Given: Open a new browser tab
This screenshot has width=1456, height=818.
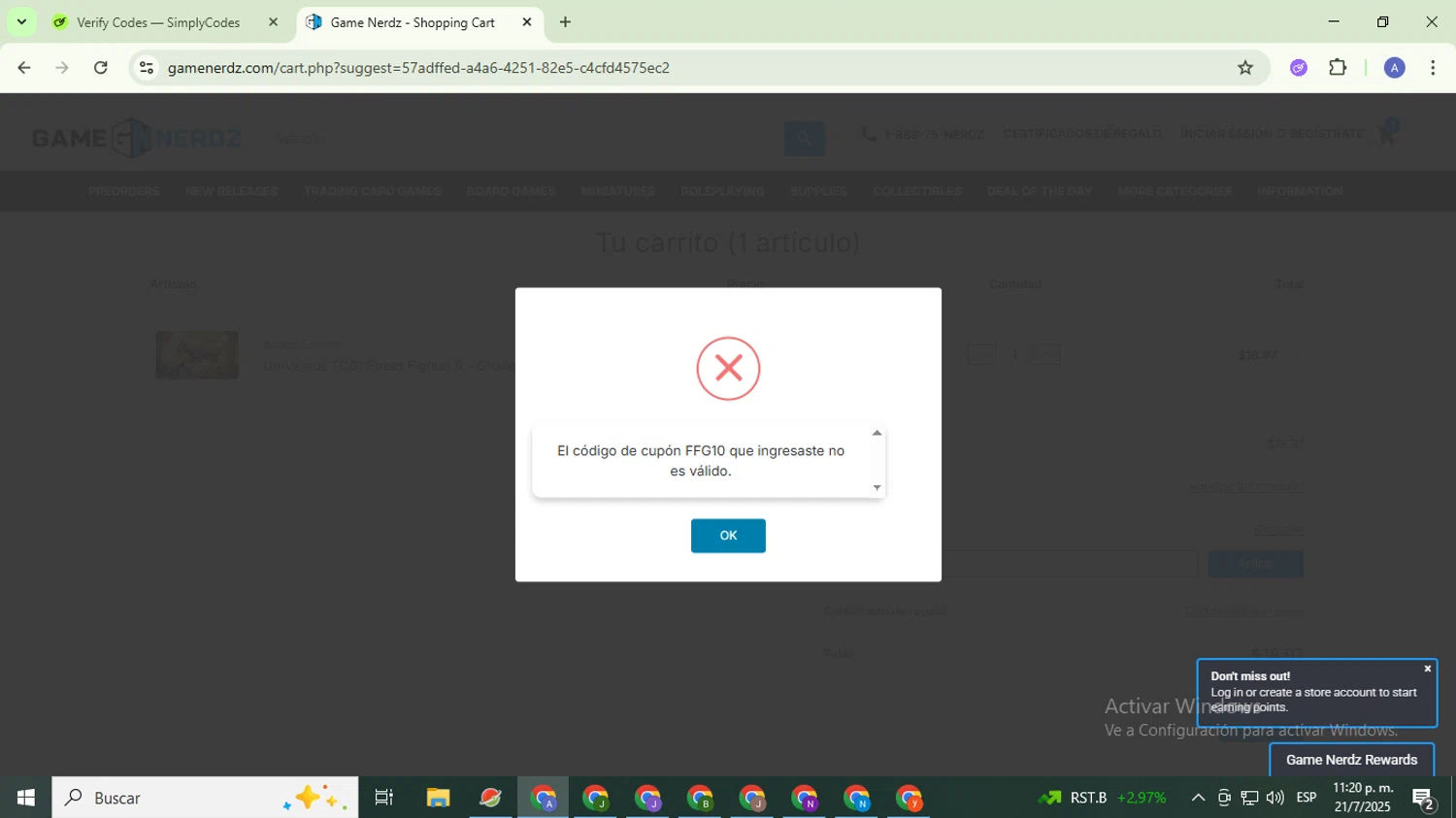Looking at the screenshot, I should click(x=565, y=22).
